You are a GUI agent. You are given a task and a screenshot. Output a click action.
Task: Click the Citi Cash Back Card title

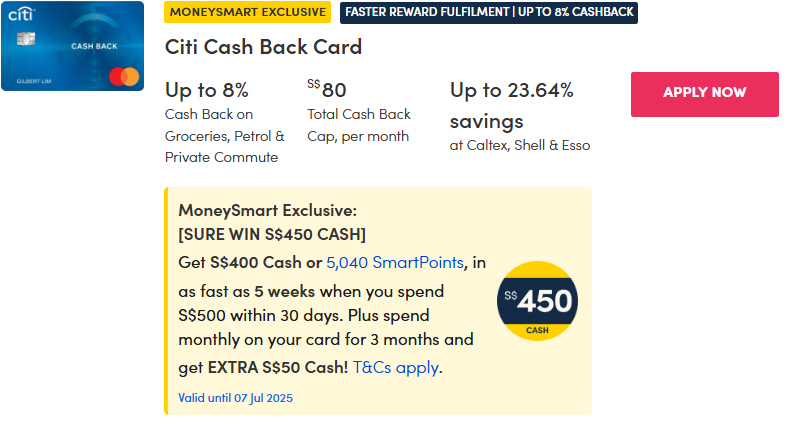click(263, 47)
